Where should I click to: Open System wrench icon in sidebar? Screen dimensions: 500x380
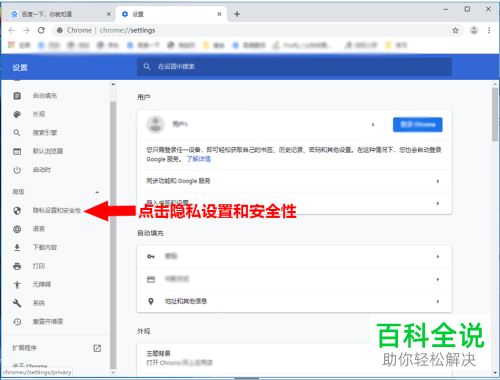[x=17, y=303]
